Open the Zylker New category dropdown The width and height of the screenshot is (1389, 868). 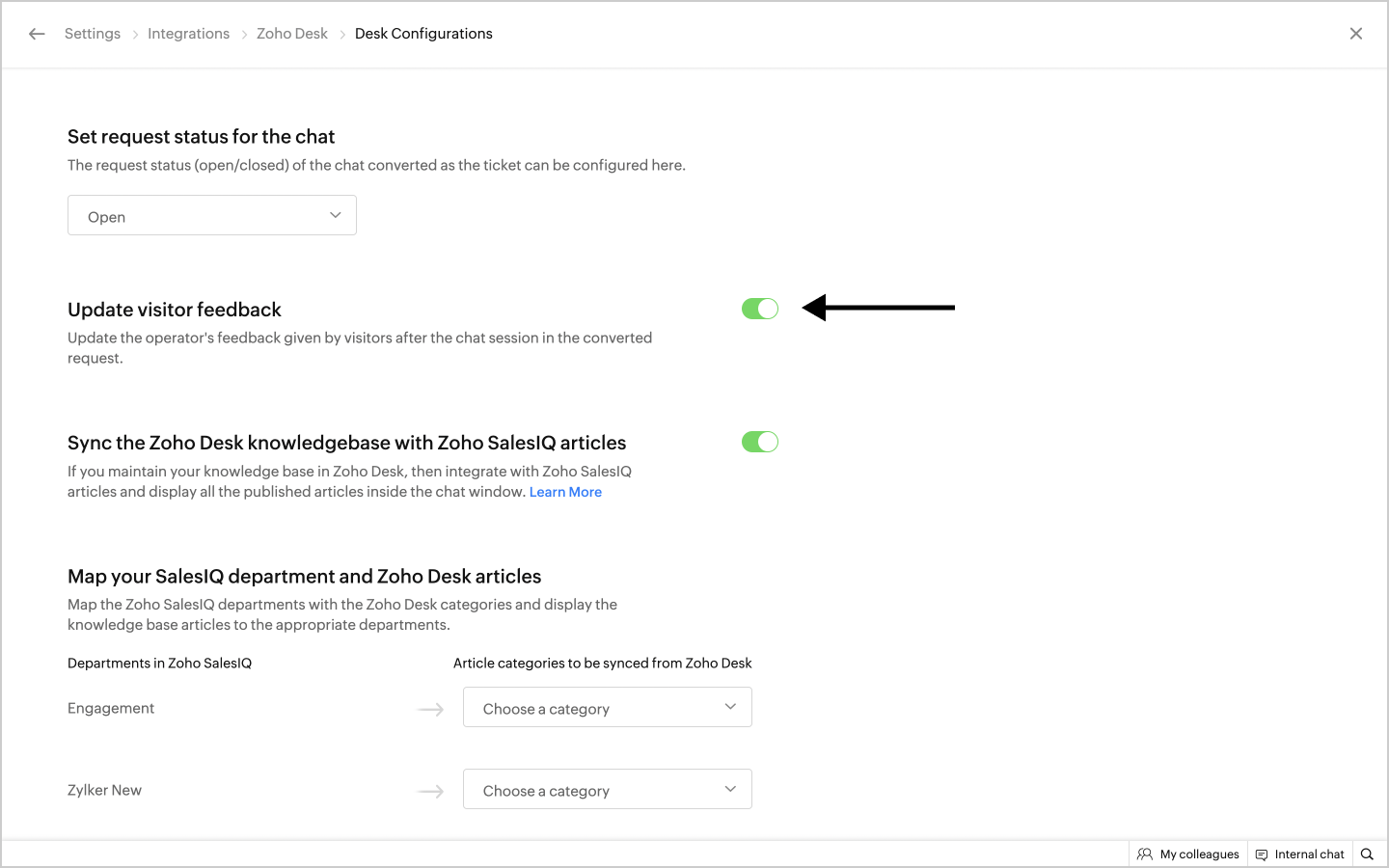607,790
